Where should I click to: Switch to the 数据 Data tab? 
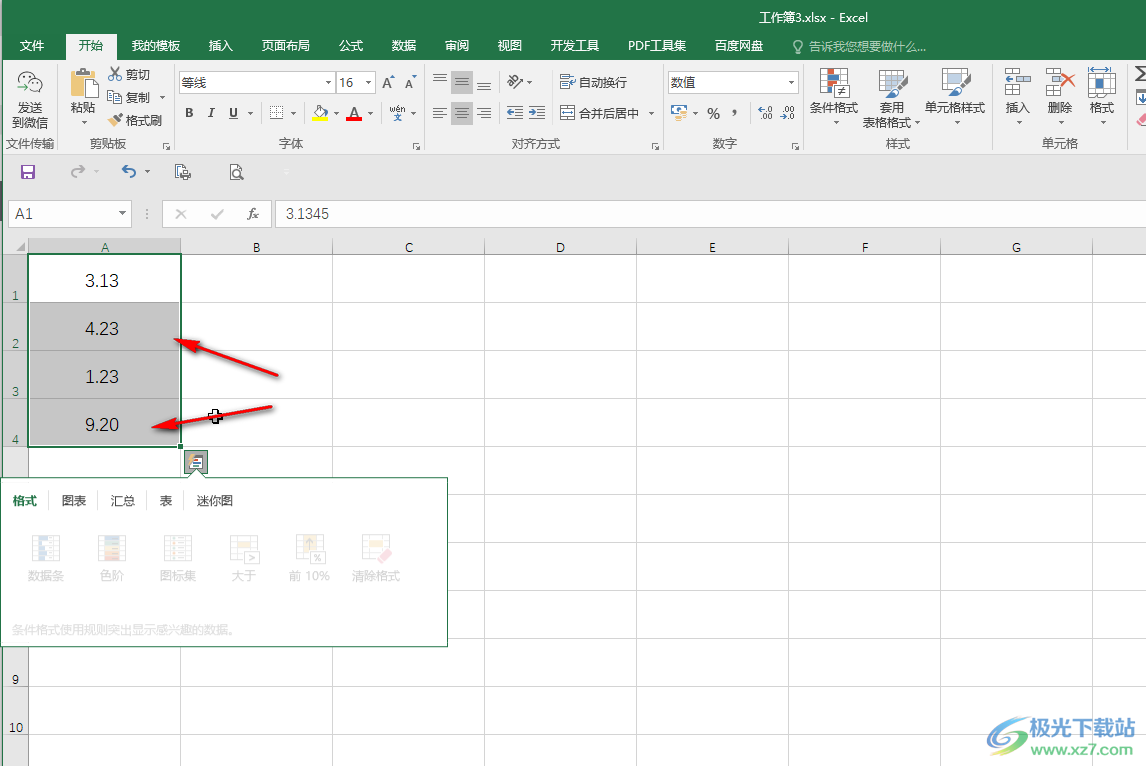point(403,46)
